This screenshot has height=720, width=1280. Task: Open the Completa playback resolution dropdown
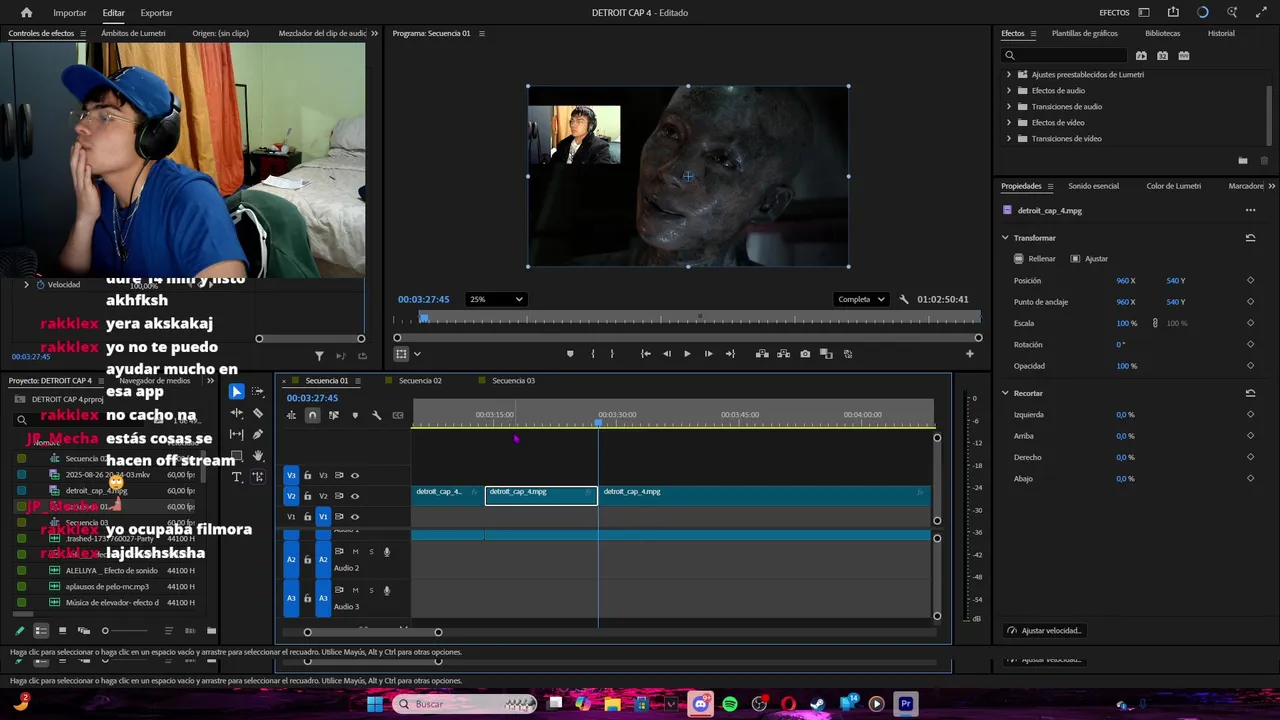[x=861, y=299]
